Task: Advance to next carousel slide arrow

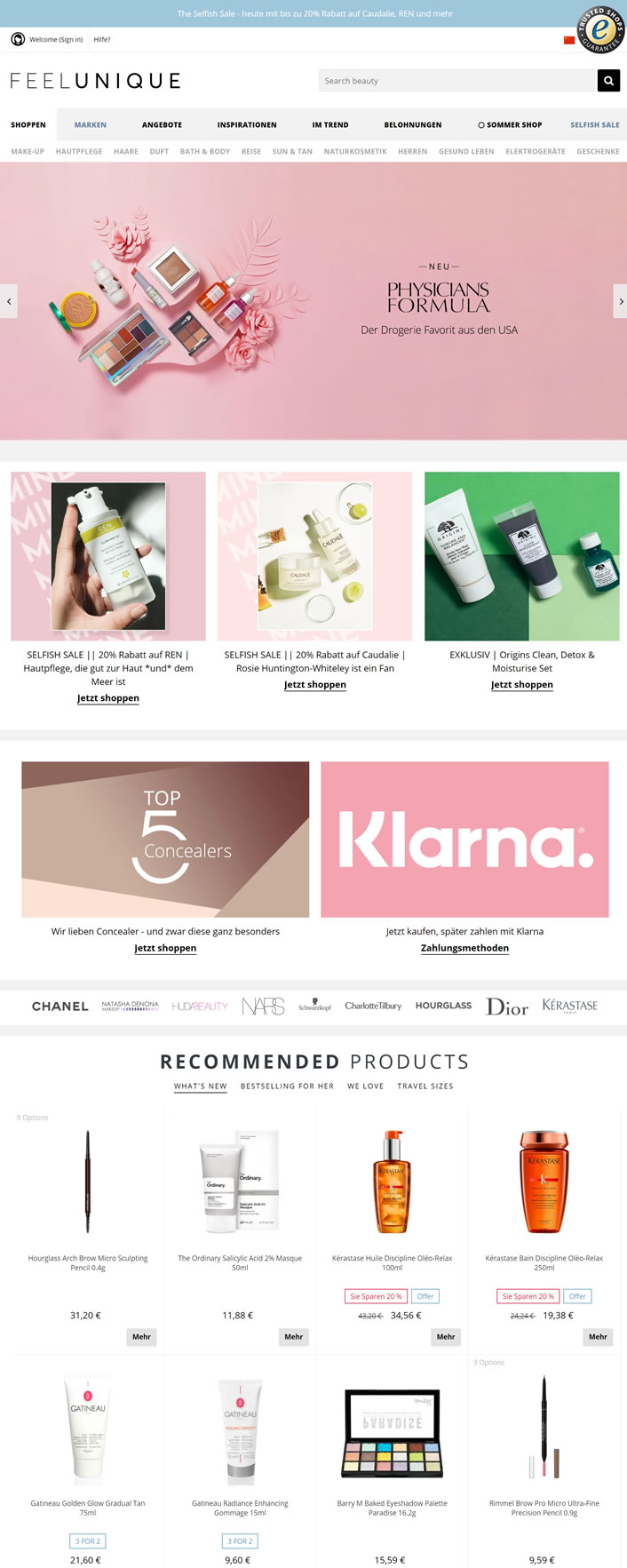Action: (x=620, y=301)
